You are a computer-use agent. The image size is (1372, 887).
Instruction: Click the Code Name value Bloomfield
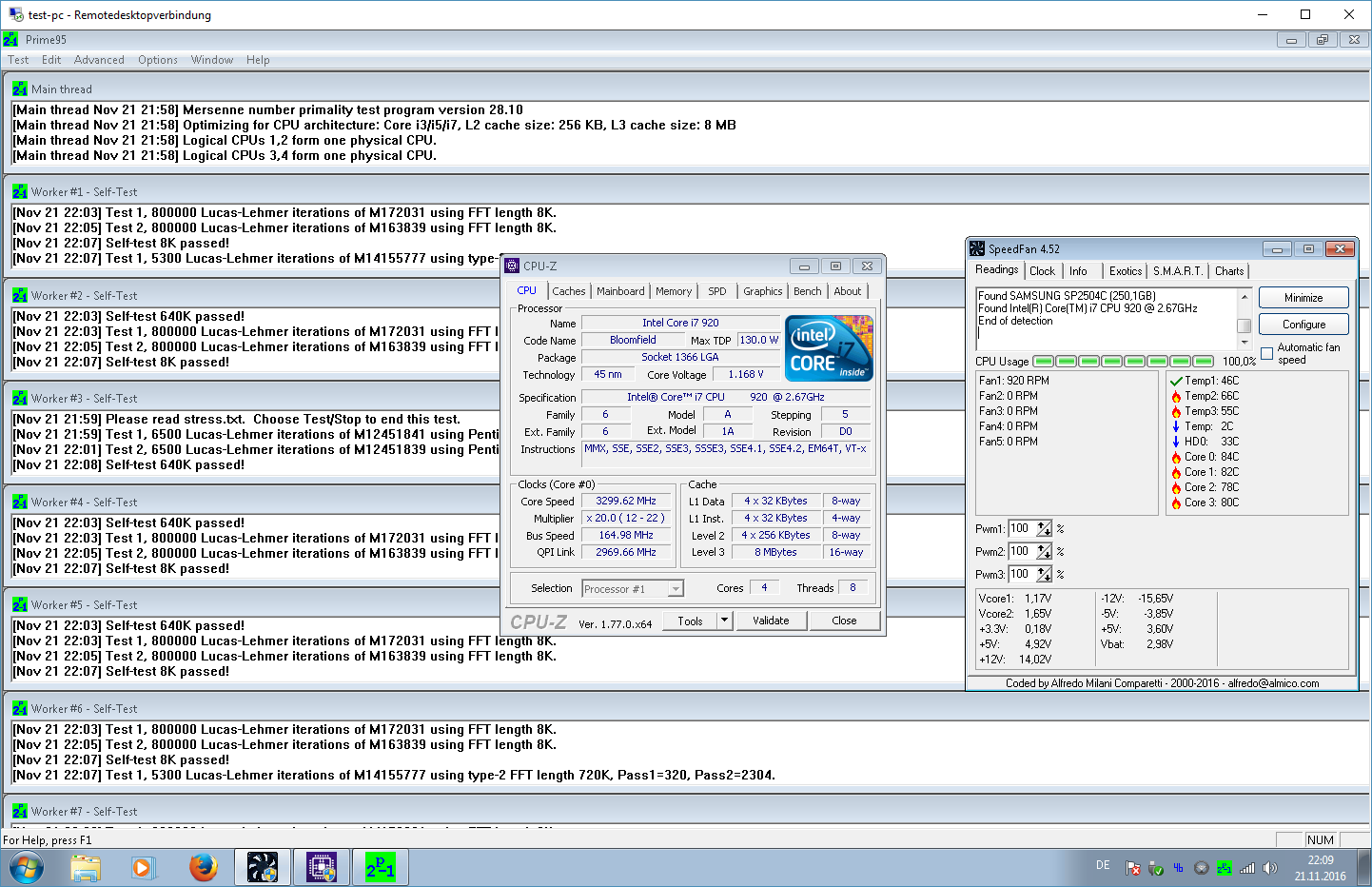(633, 340)
